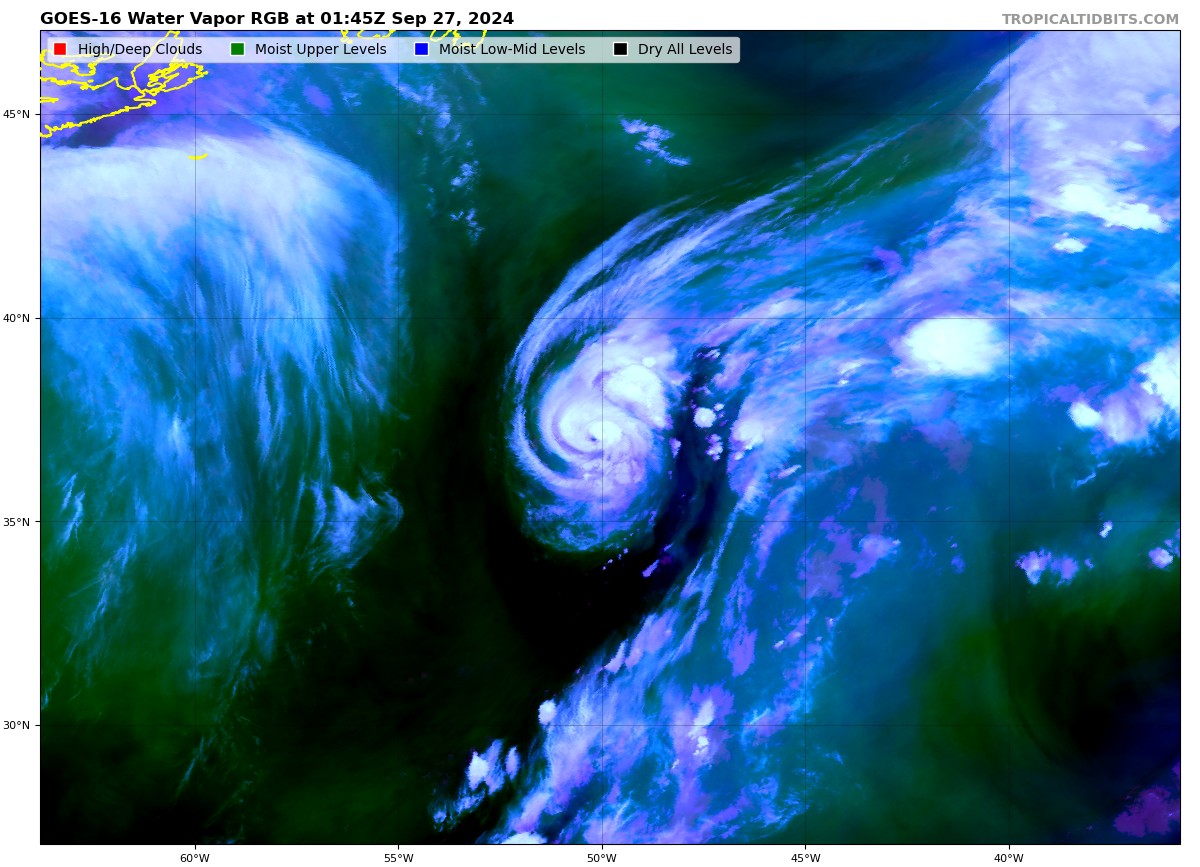Select the "Dry All Levels" legend label

pyautogui.click(x=685, y=49)
